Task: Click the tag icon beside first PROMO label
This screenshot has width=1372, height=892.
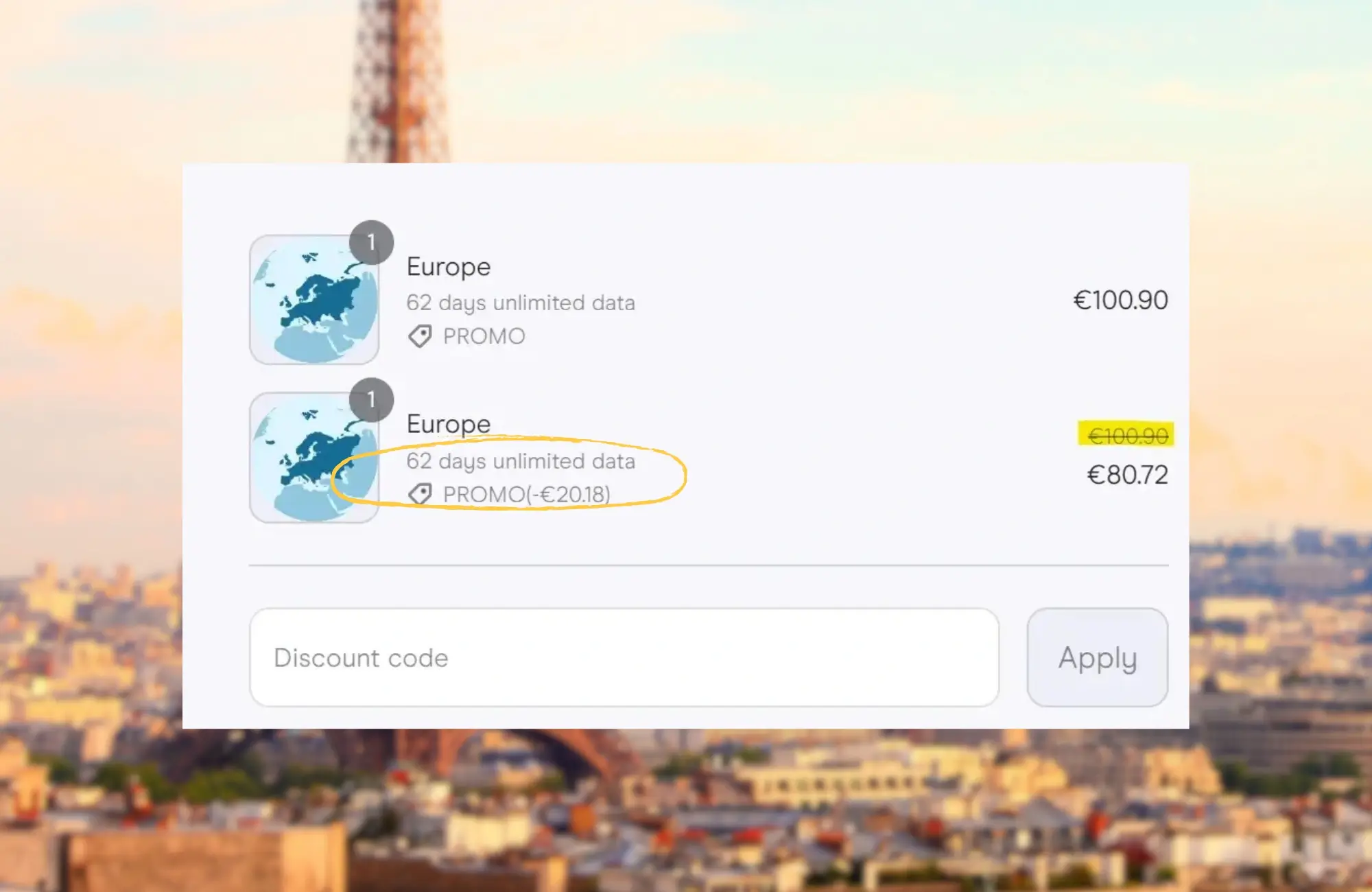Action: point(420,336)
